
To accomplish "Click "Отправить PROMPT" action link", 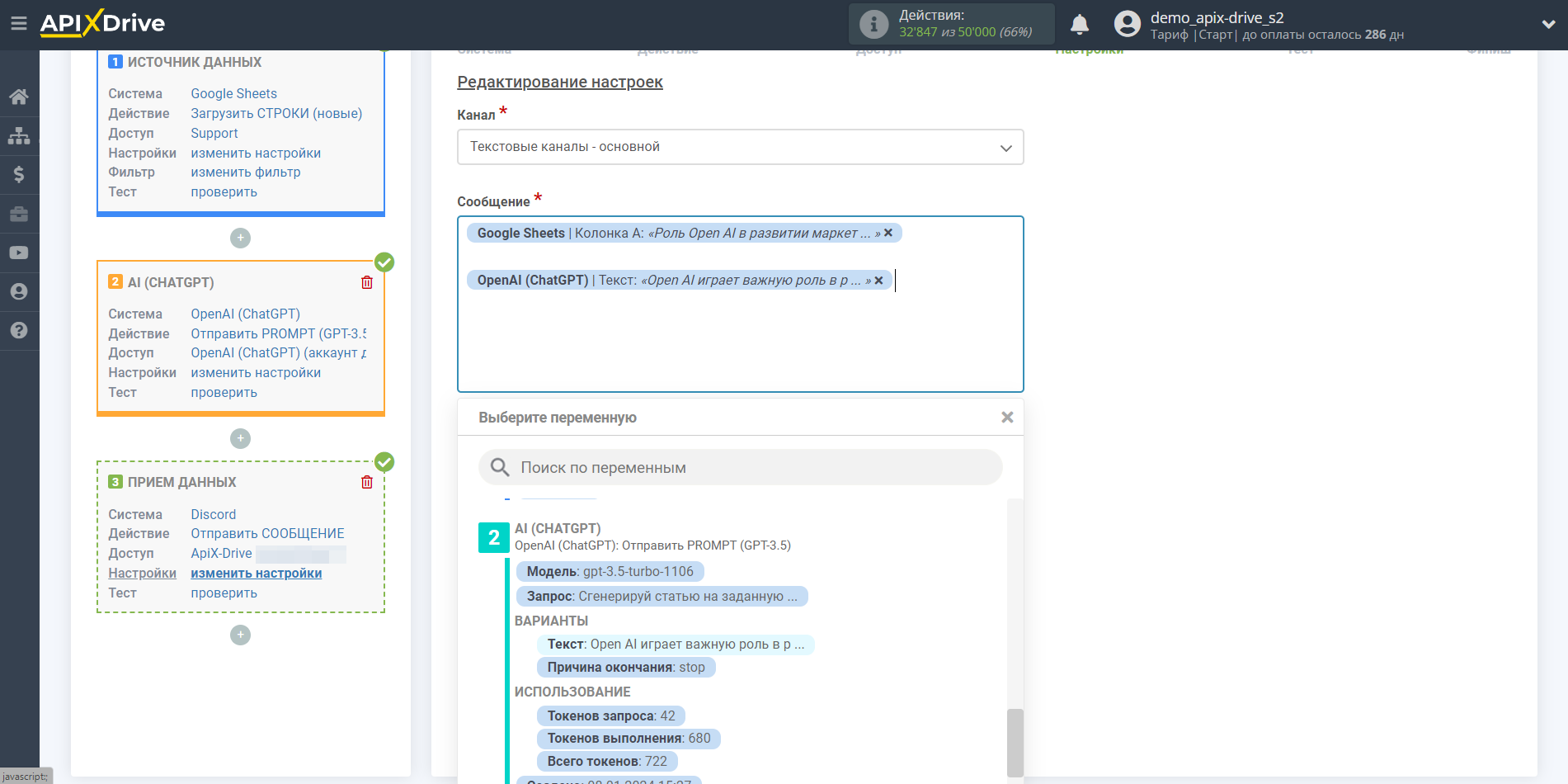I will (279, 333).
